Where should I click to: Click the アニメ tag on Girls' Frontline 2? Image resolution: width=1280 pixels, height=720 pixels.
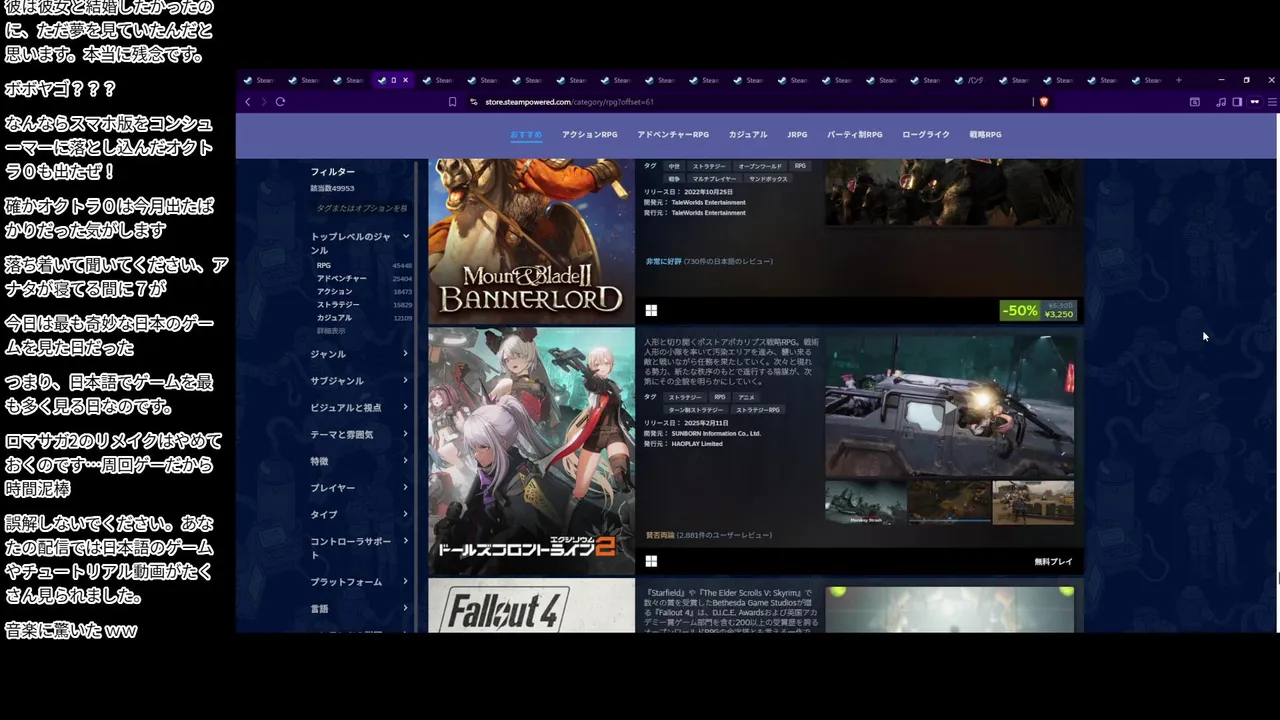746,397
